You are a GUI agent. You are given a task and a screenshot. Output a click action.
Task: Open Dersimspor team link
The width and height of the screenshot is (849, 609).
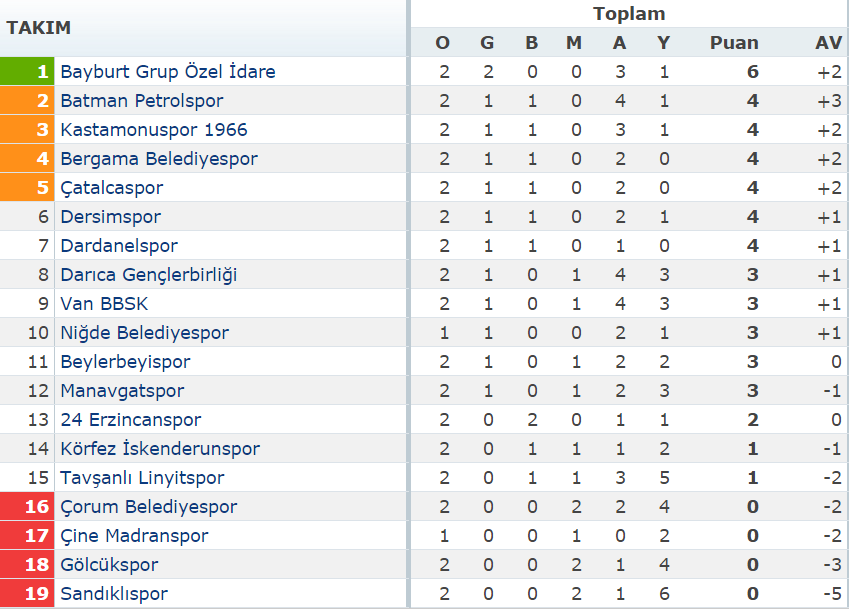pyautogui.click(x=110, y=217)
